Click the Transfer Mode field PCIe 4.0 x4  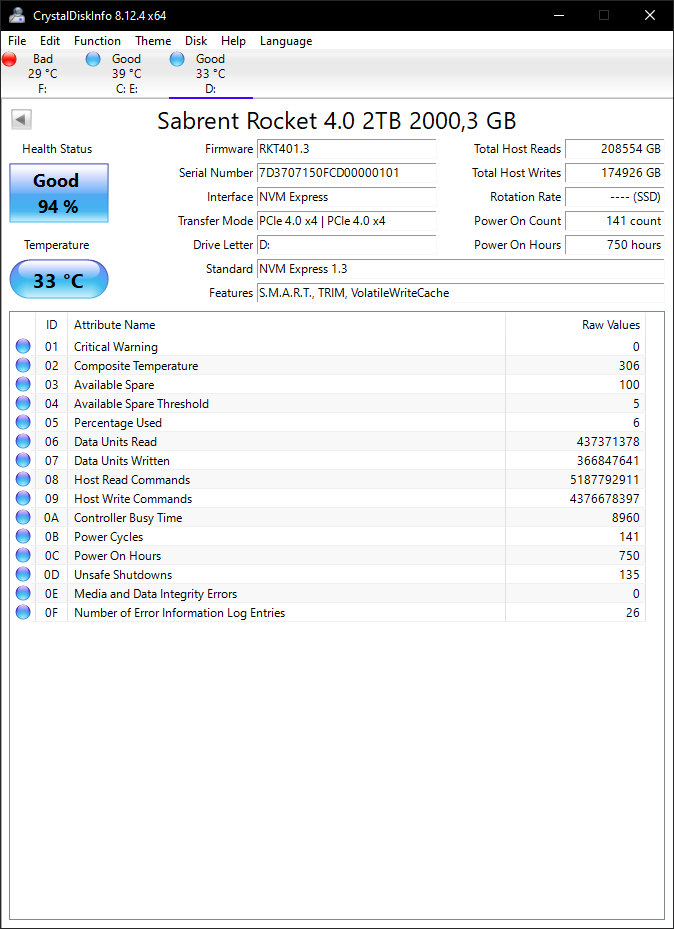346,221
